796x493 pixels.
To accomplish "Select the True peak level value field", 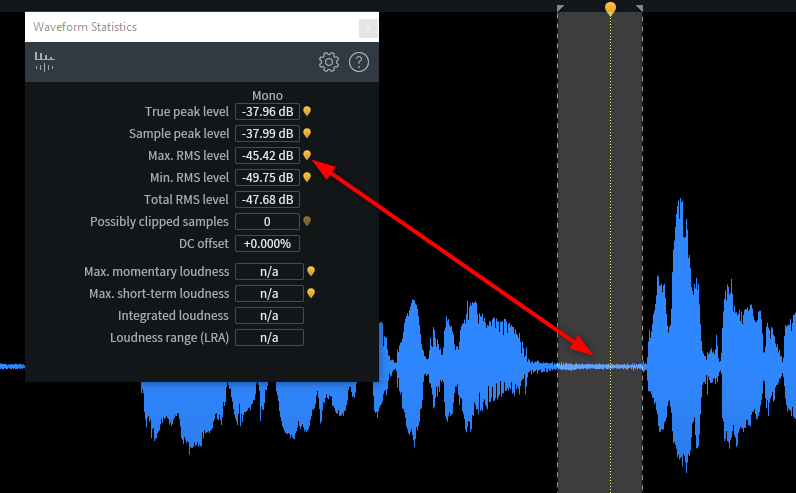I will 267,111.
